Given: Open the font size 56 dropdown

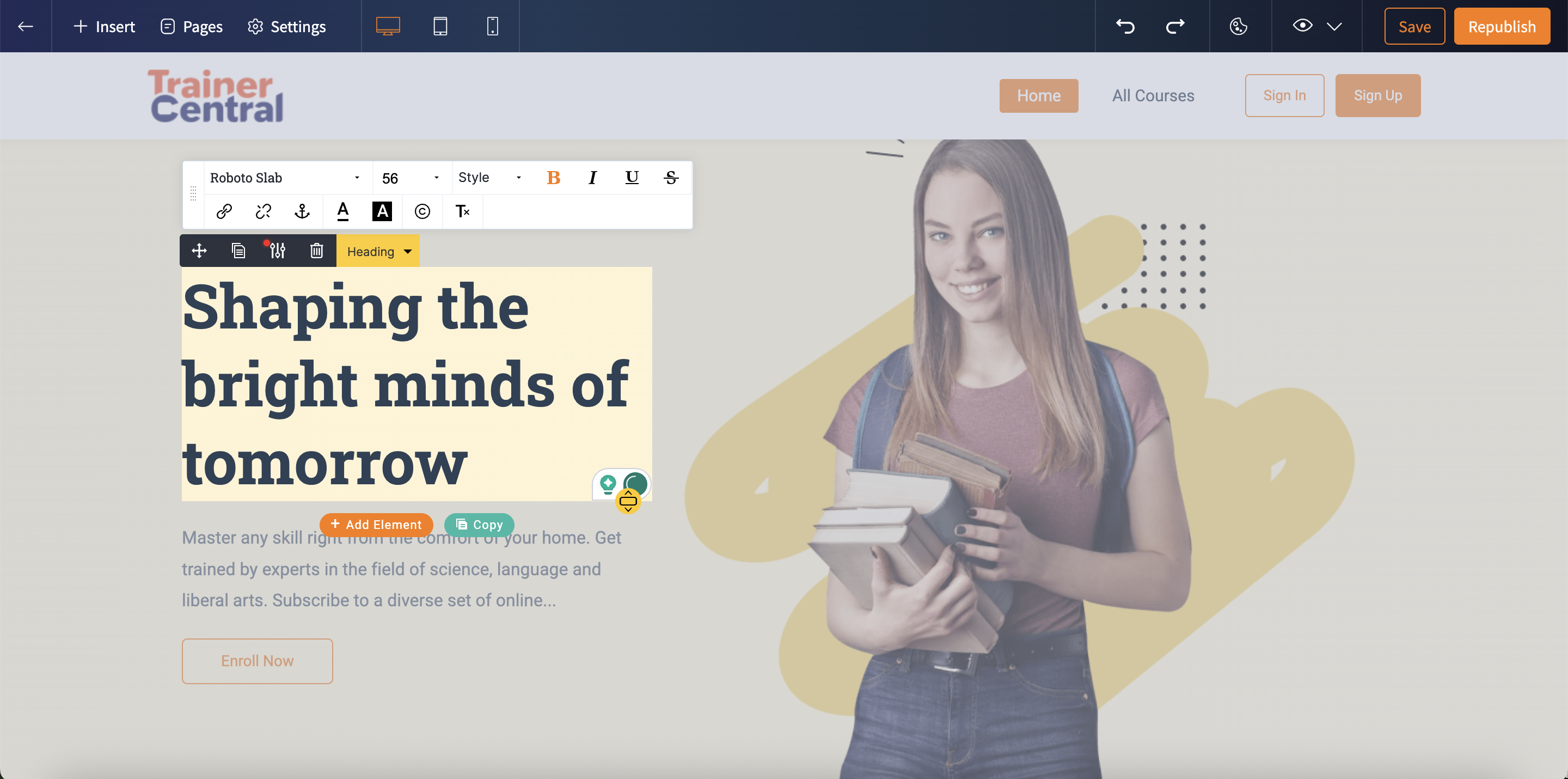Looking at the screenshot, I should click(x=411, y=178).
